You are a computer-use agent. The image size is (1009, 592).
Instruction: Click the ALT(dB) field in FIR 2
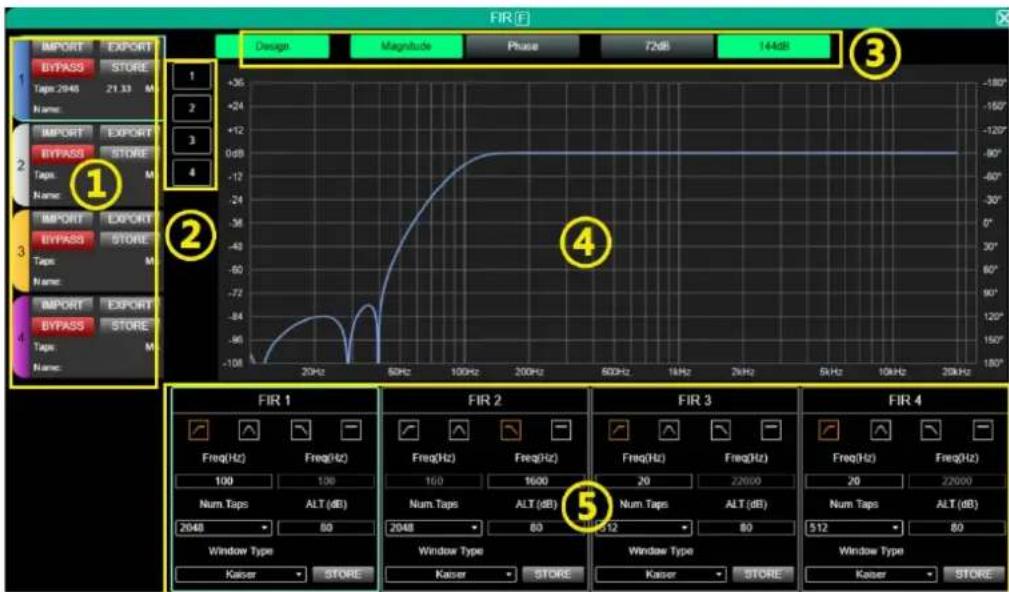(536, 528)
